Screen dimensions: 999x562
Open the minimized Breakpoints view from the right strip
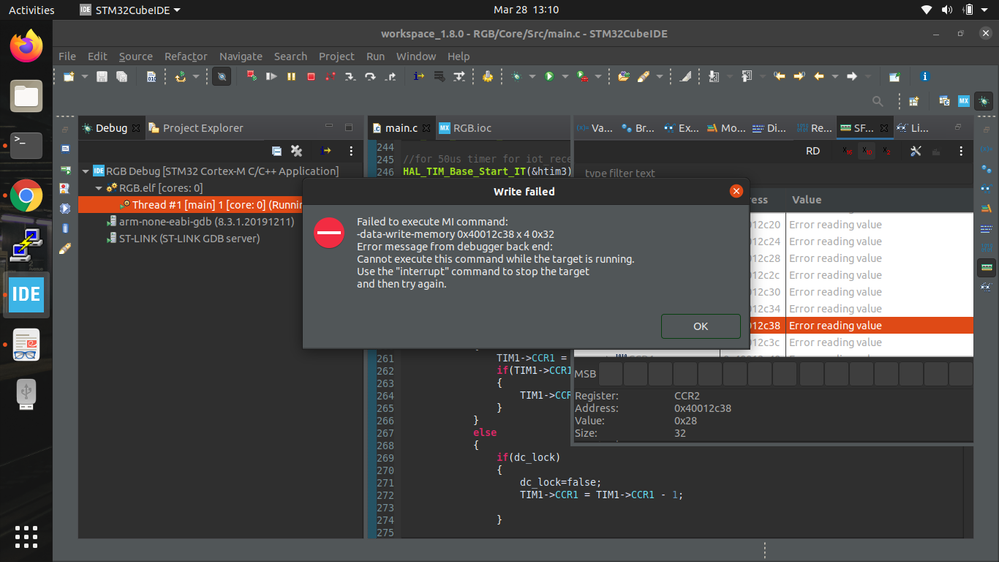(986, 169)
